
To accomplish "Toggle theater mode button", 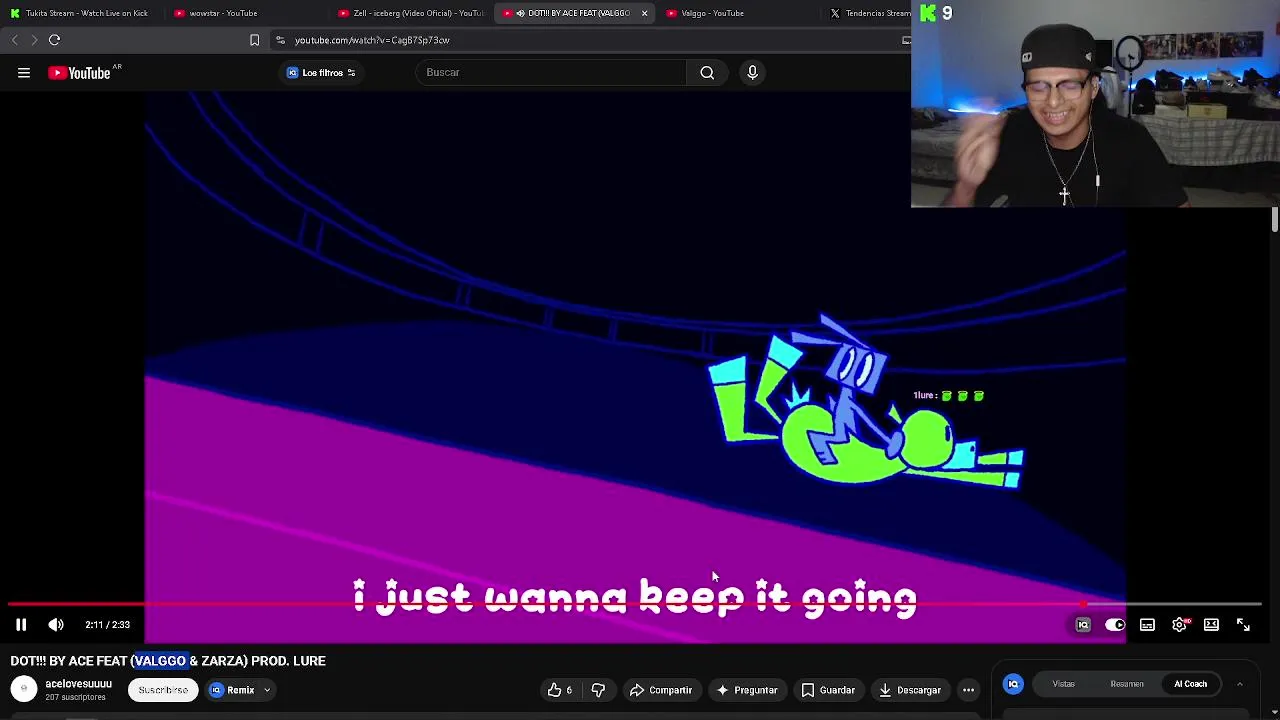I will [x=1211, y=625].
